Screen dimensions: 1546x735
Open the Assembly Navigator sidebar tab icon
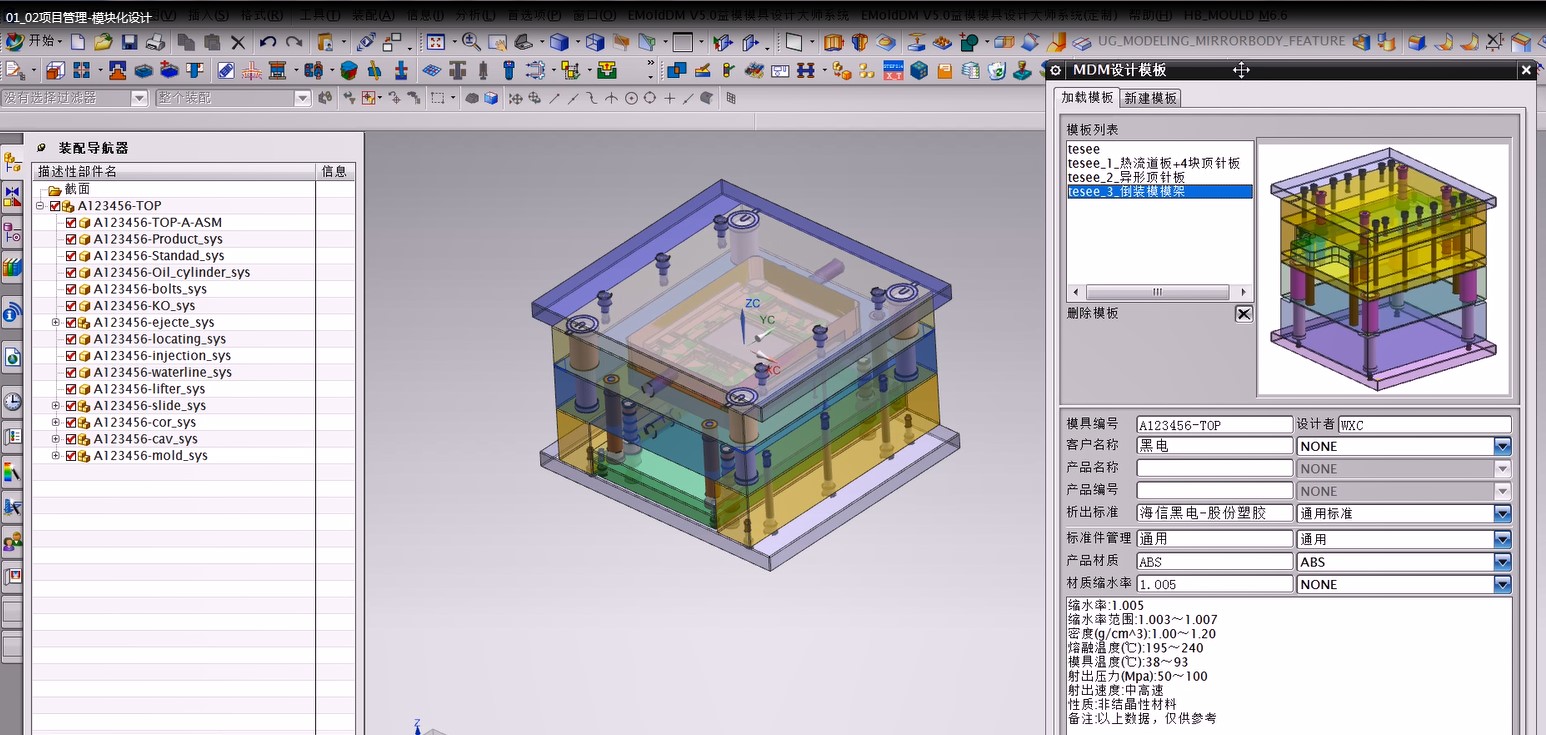tap(12, 162)
